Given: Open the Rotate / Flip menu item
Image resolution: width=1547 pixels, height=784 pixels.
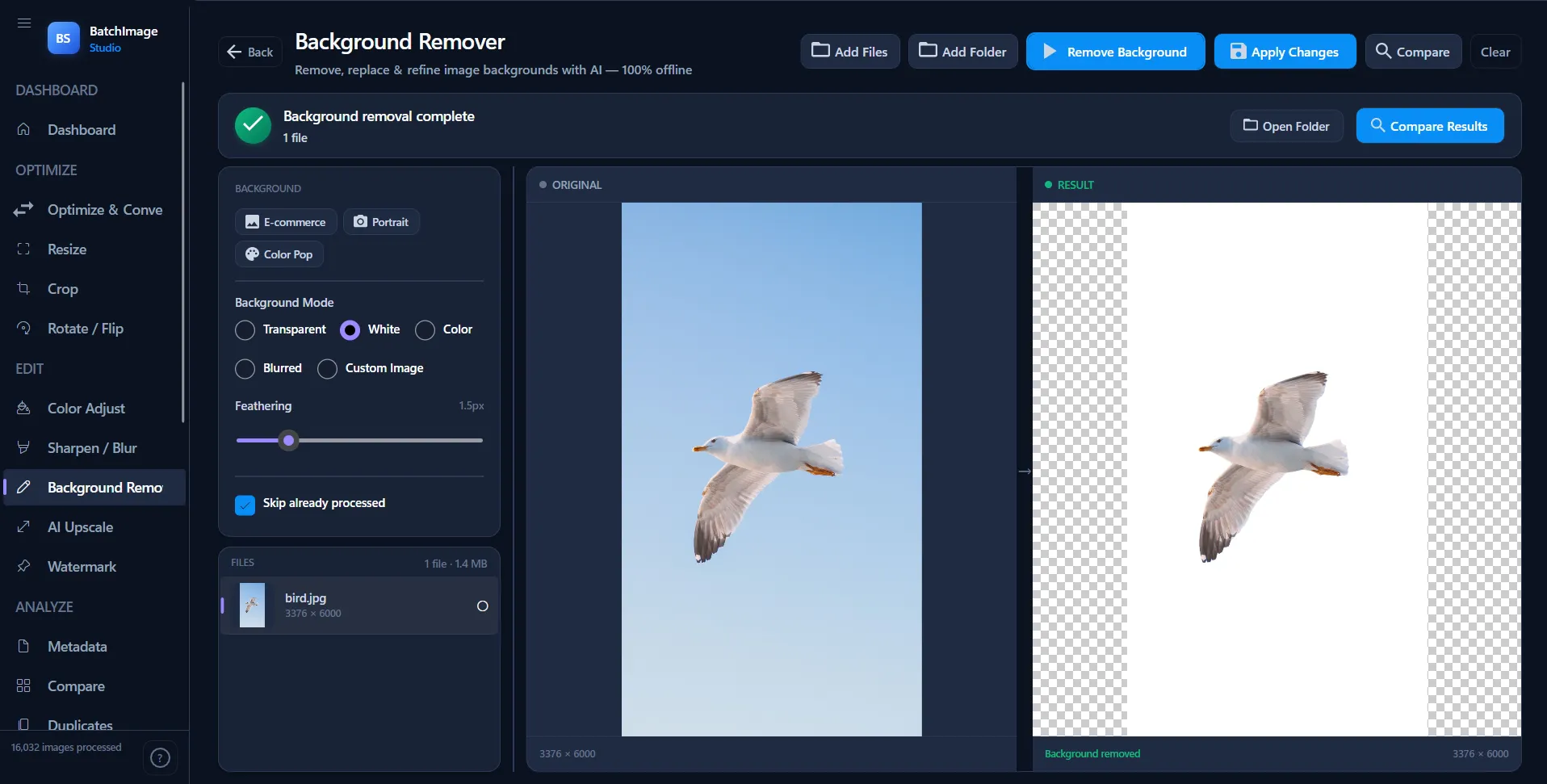Looking at the screenshot, I should pyautogui.click(x=94, y=329).
